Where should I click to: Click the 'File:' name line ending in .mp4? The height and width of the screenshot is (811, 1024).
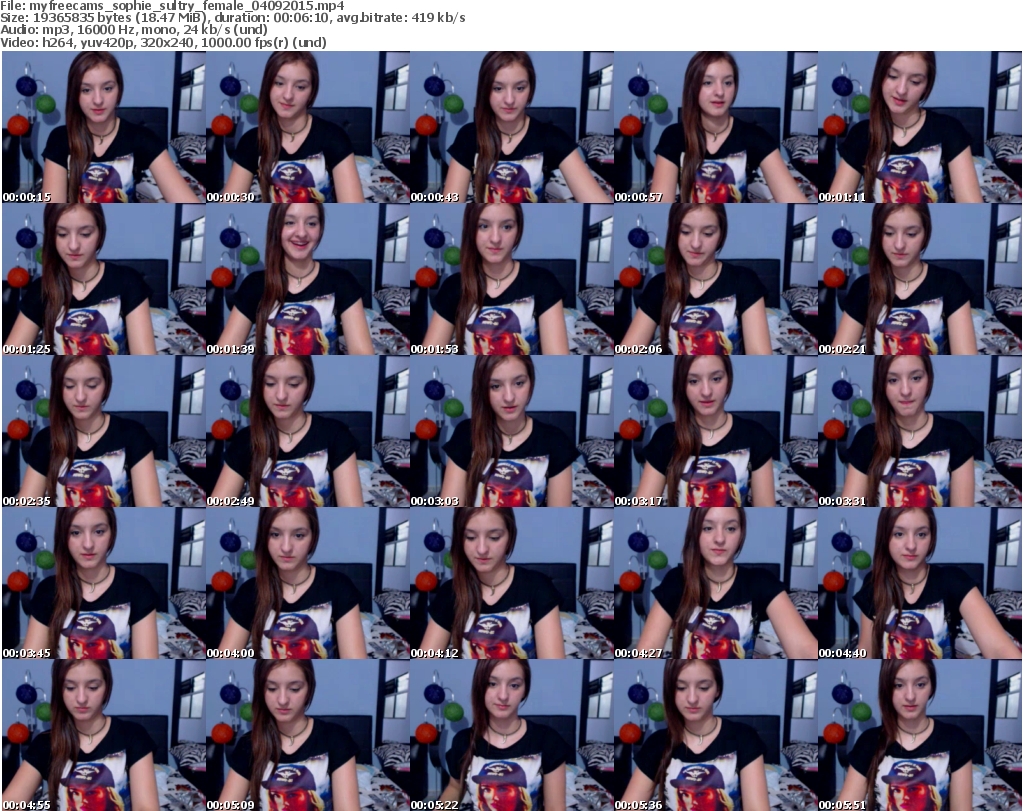(x=172, y=6)
